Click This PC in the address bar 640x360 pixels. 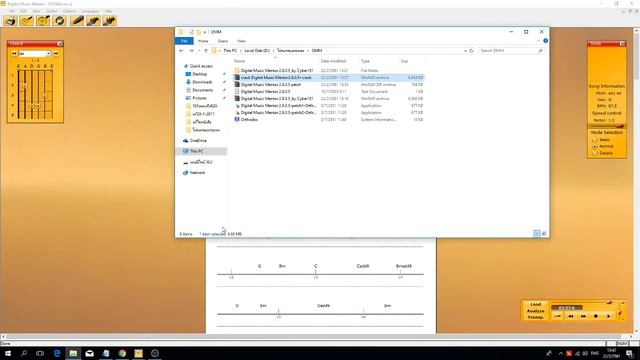230,51
